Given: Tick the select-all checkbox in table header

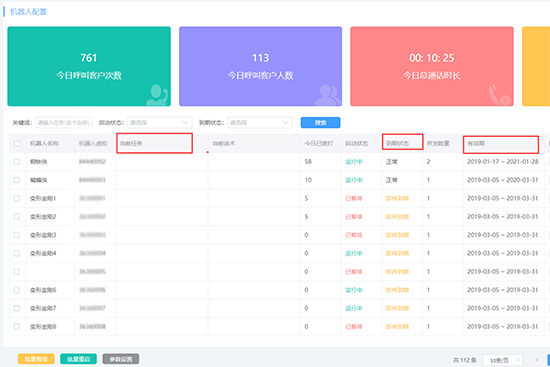Looking at the screenshot, I should (16, 143).
